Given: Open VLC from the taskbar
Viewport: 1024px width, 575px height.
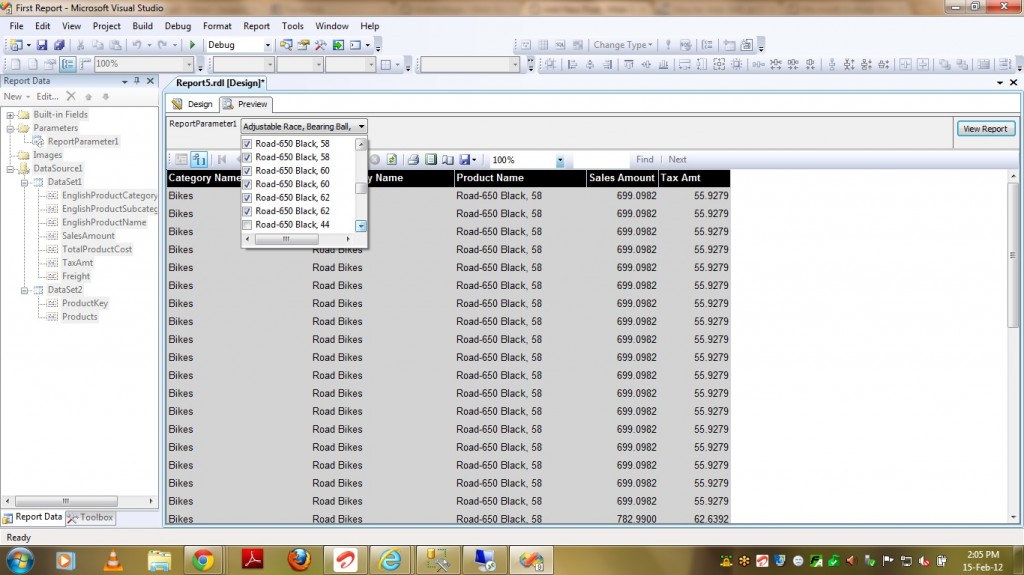Looking at the screenshot, I should (111, 559).
